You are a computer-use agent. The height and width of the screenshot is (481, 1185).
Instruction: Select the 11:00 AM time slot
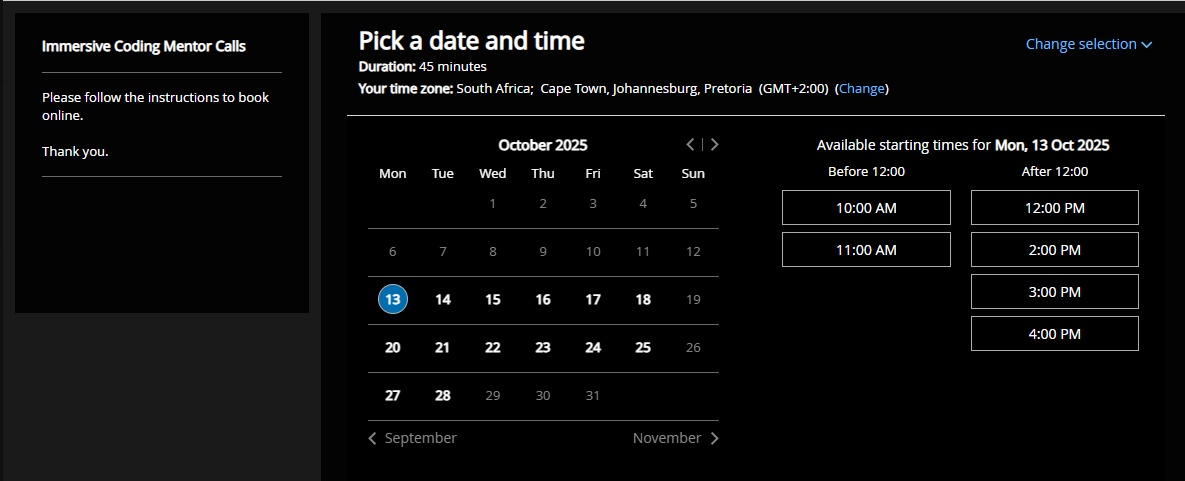pyautogui.click(x=866, y=250)
